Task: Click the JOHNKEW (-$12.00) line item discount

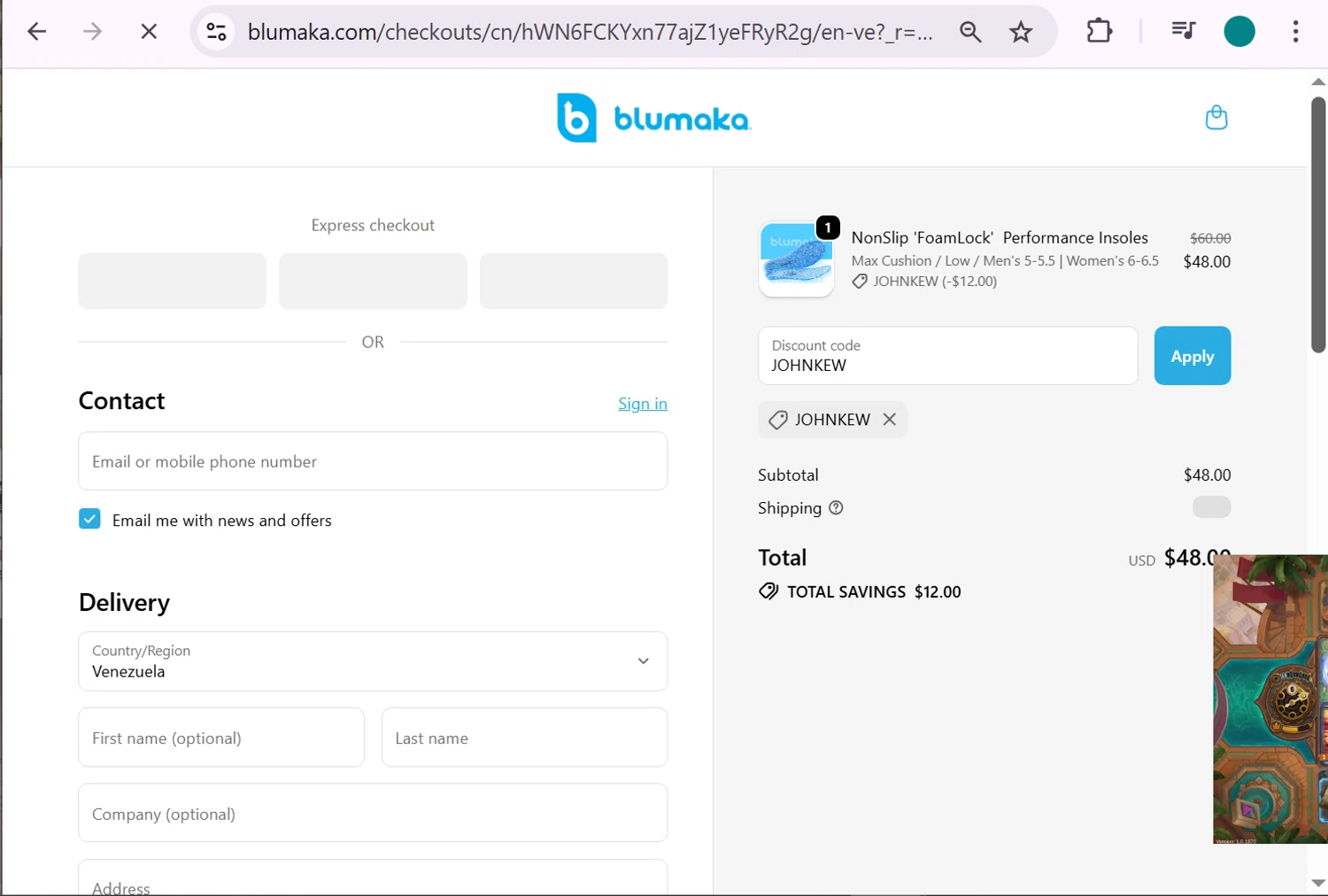Action: [935, 282]
